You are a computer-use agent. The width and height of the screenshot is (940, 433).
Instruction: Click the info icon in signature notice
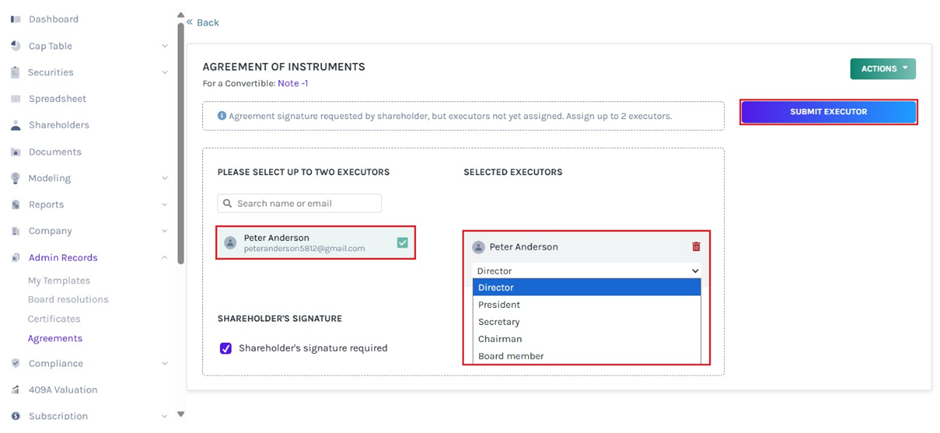pos(222,115)
